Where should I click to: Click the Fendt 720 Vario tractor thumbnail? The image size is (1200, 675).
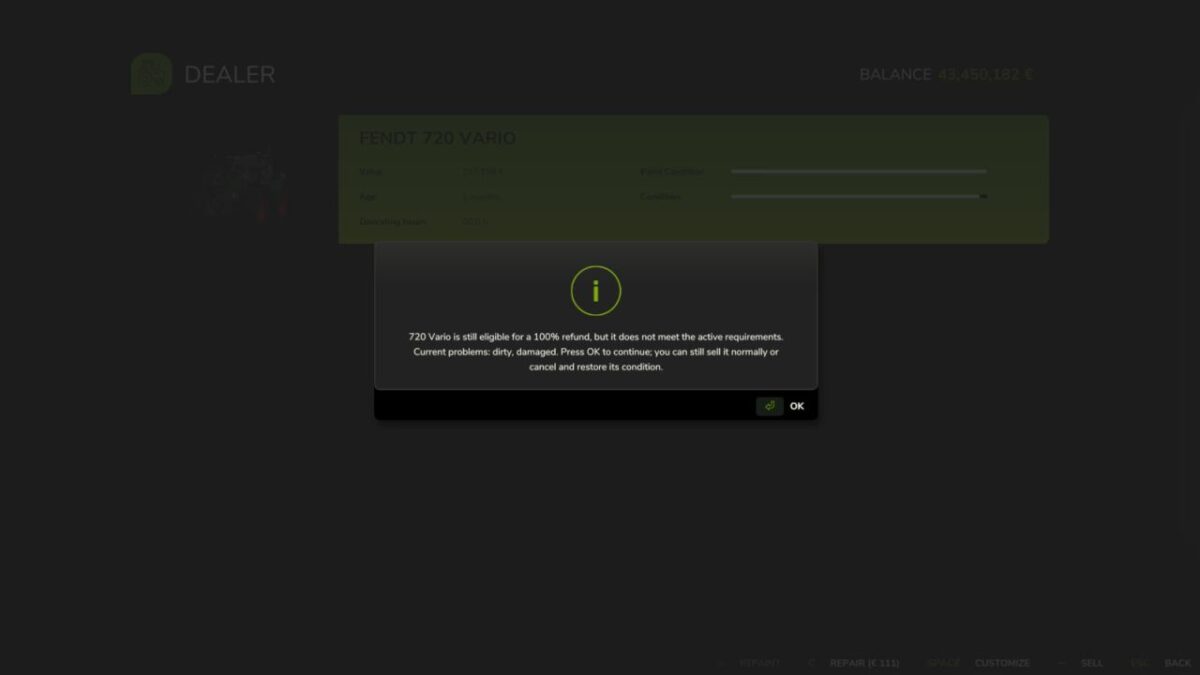point(244,184)
